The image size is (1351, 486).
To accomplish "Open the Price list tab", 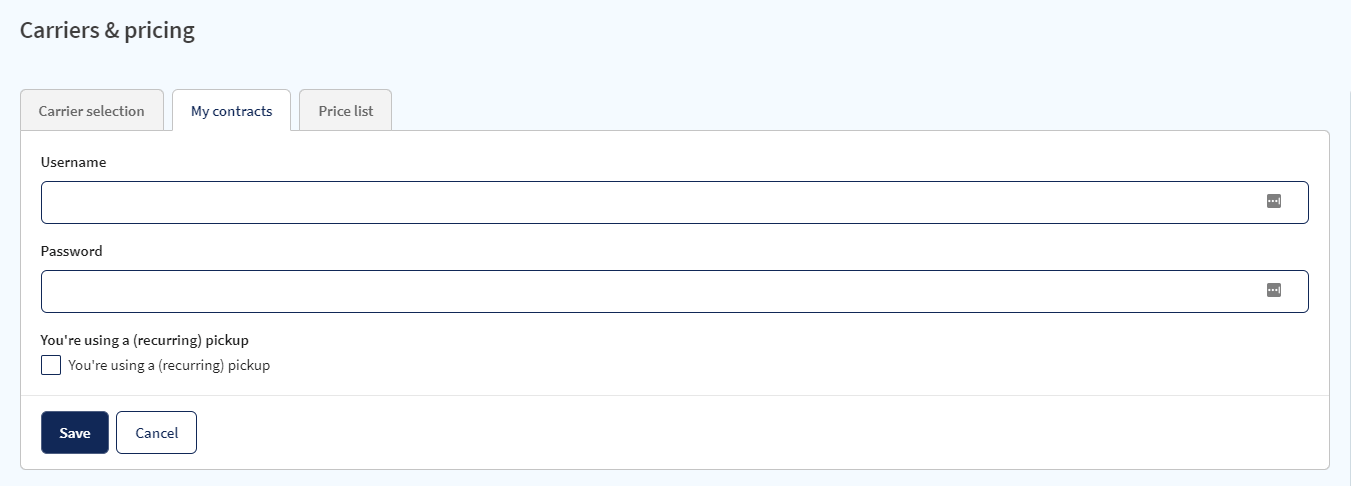I will (346, 111).
